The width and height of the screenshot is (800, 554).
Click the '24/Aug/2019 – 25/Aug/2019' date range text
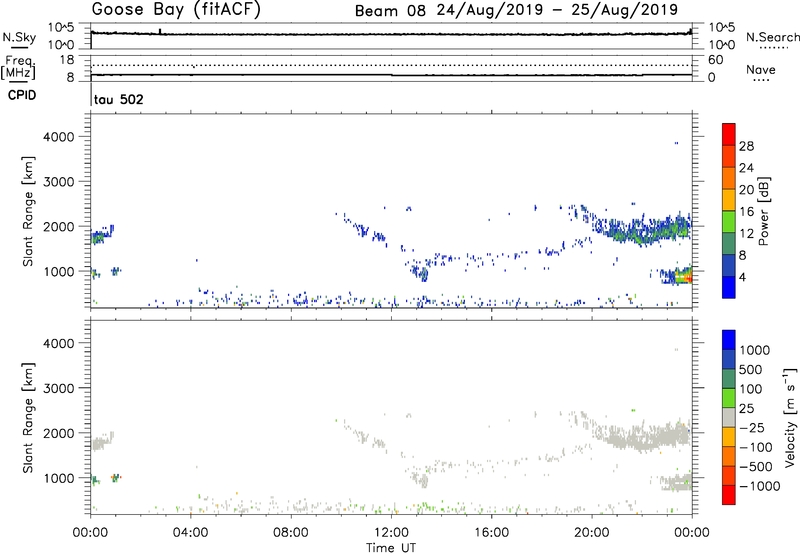coord(557,10)
